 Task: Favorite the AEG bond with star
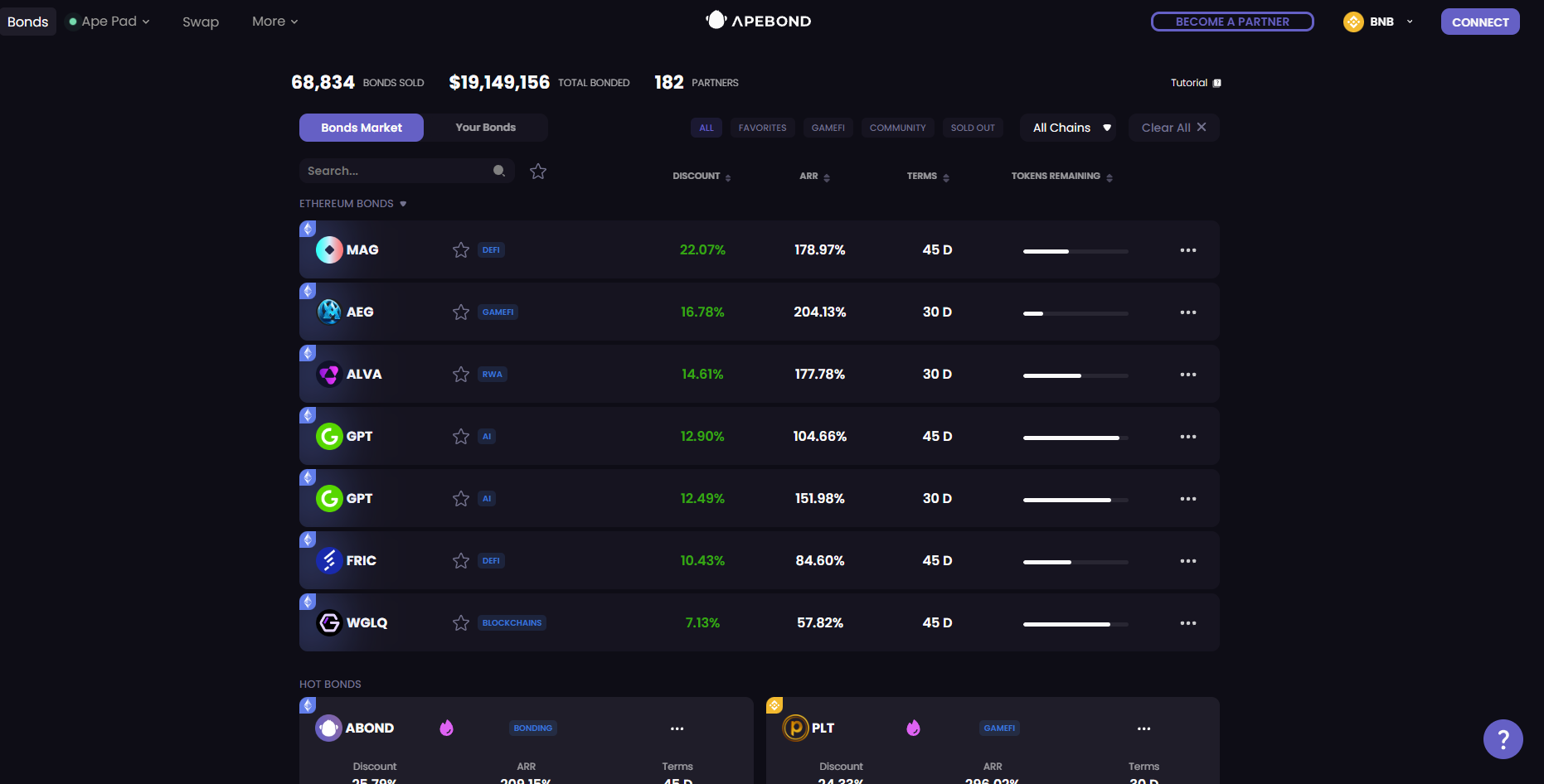tap(461, 312)
